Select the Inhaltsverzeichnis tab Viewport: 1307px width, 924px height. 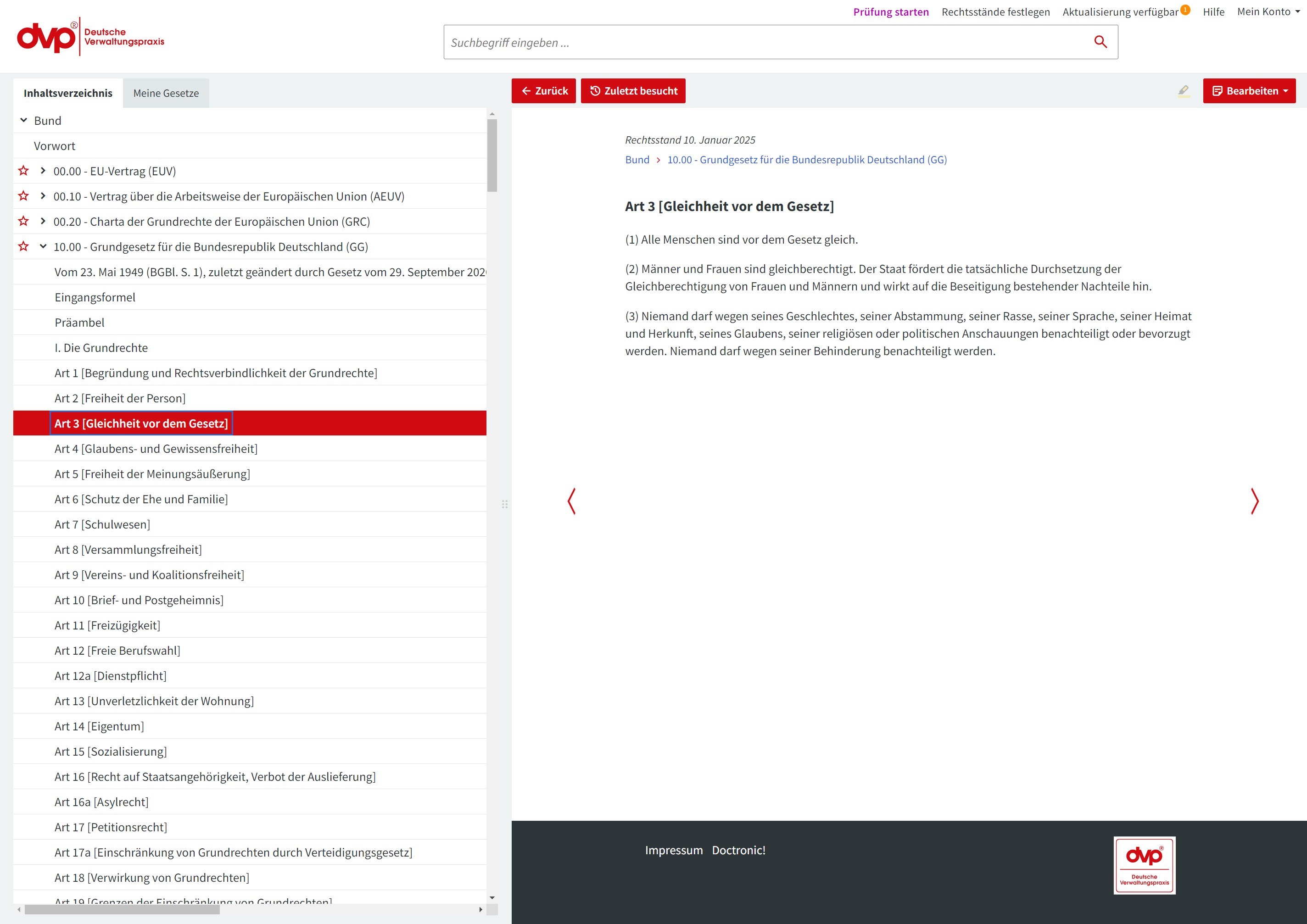click(x=68, y=93)
